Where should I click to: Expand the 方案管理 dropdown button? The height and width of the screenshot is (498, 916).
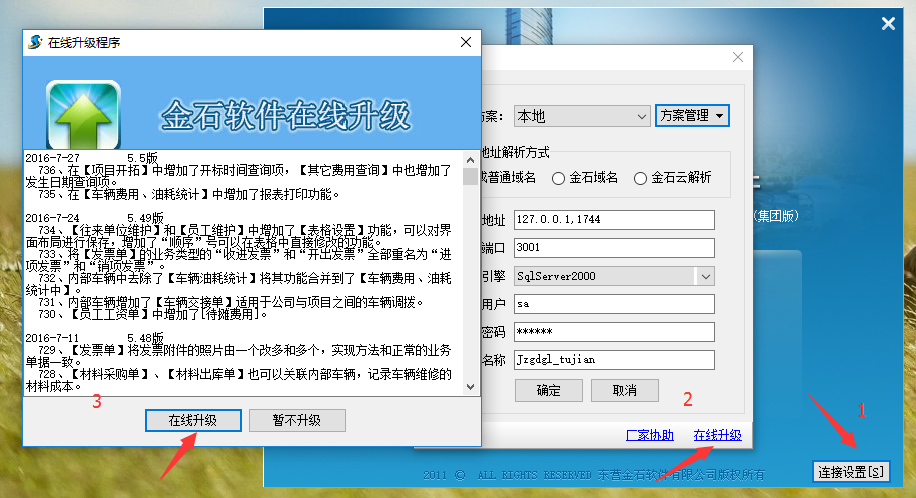pos(692,116)
